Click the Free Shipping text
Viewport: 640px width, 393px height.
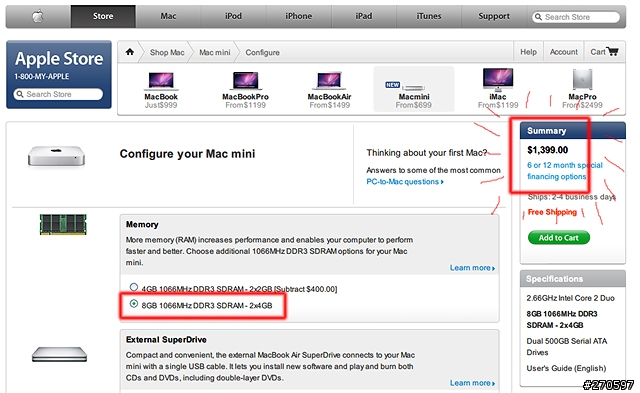coord(552,212)
